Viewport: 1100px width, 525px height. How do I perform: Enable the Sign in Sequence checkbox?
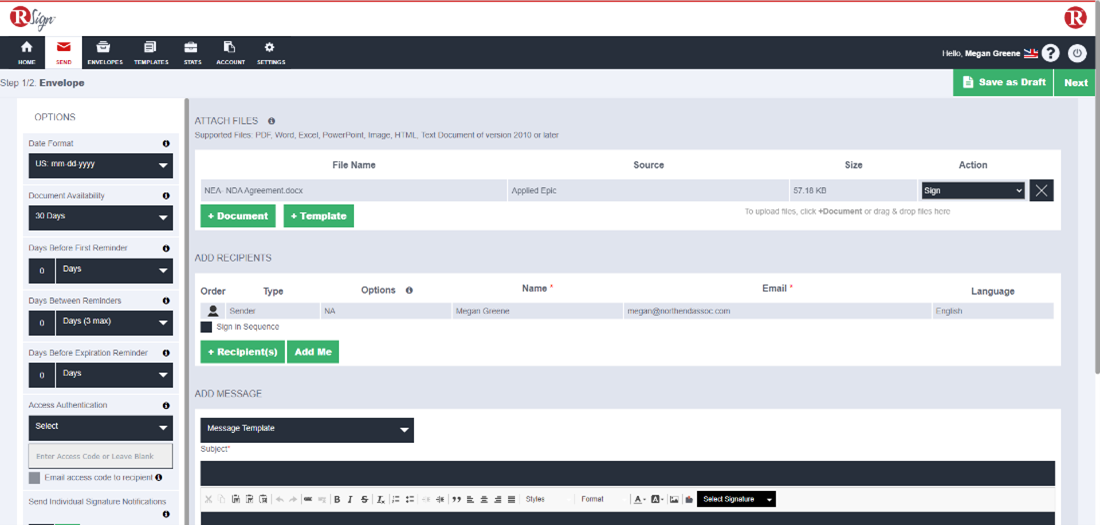tap(206, 327)
